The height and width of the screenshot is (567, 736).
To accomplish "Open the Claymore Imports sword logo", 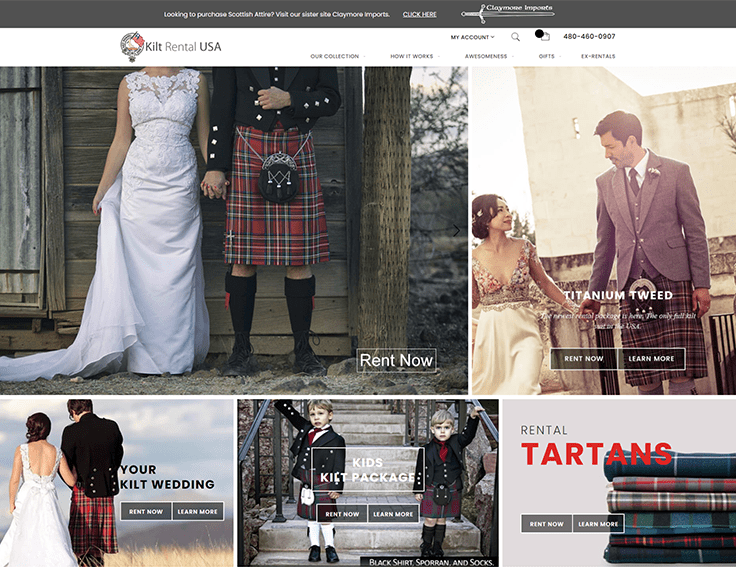I will click(x=507, y=14).
